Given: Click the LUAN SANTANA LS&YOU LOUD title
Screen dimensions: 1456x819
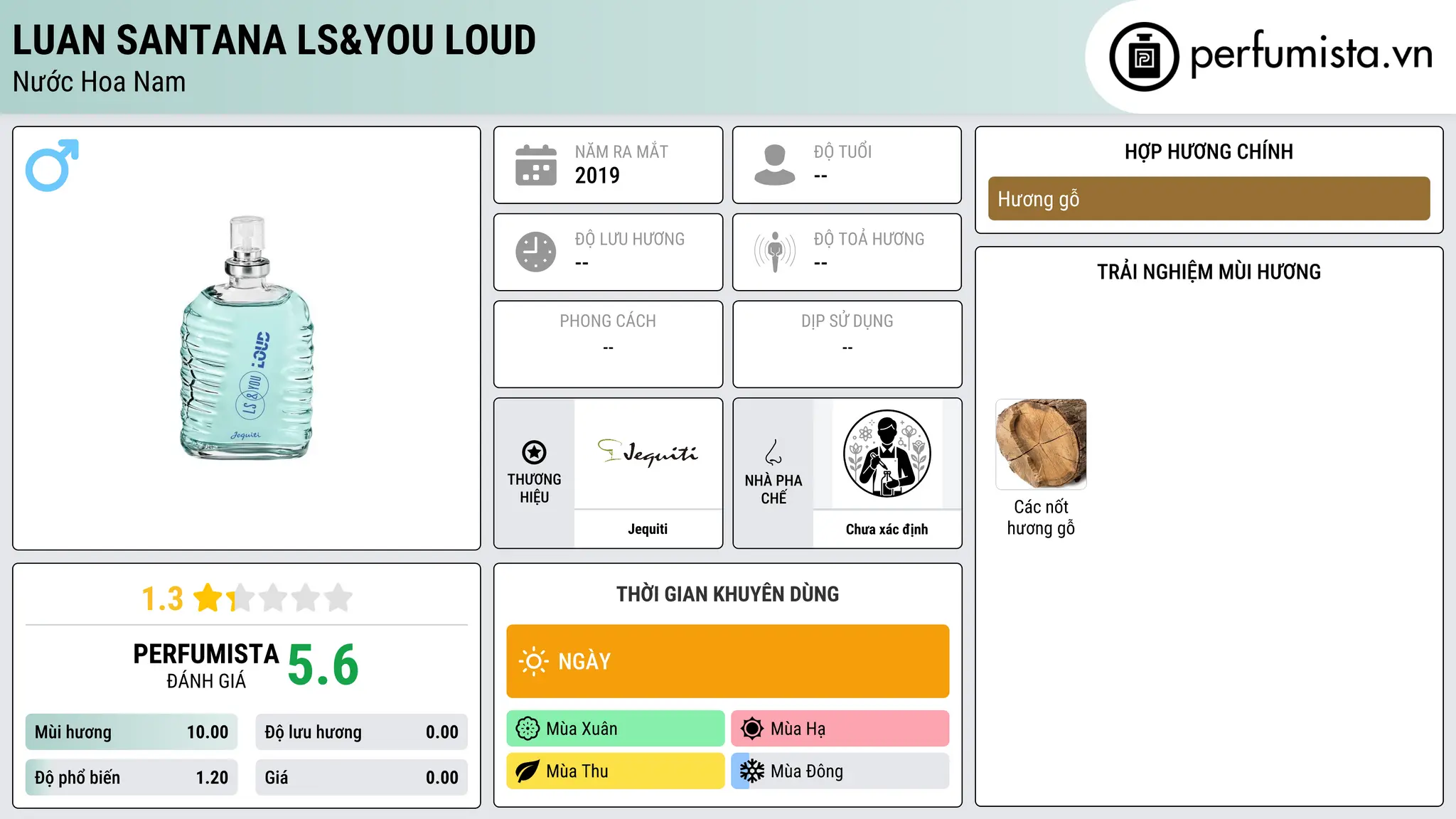Looking at the screenshot, I should point(274,40).
